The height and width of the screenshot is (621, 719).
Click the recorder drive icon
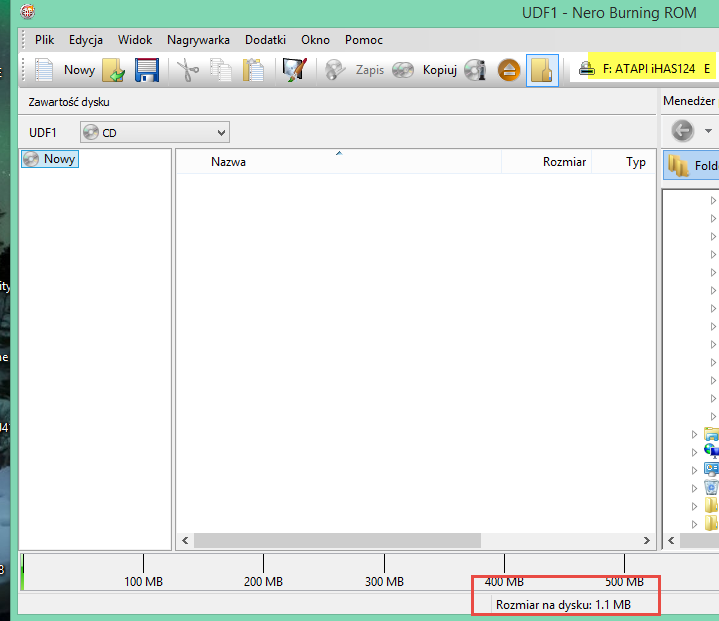pos(586,69)
